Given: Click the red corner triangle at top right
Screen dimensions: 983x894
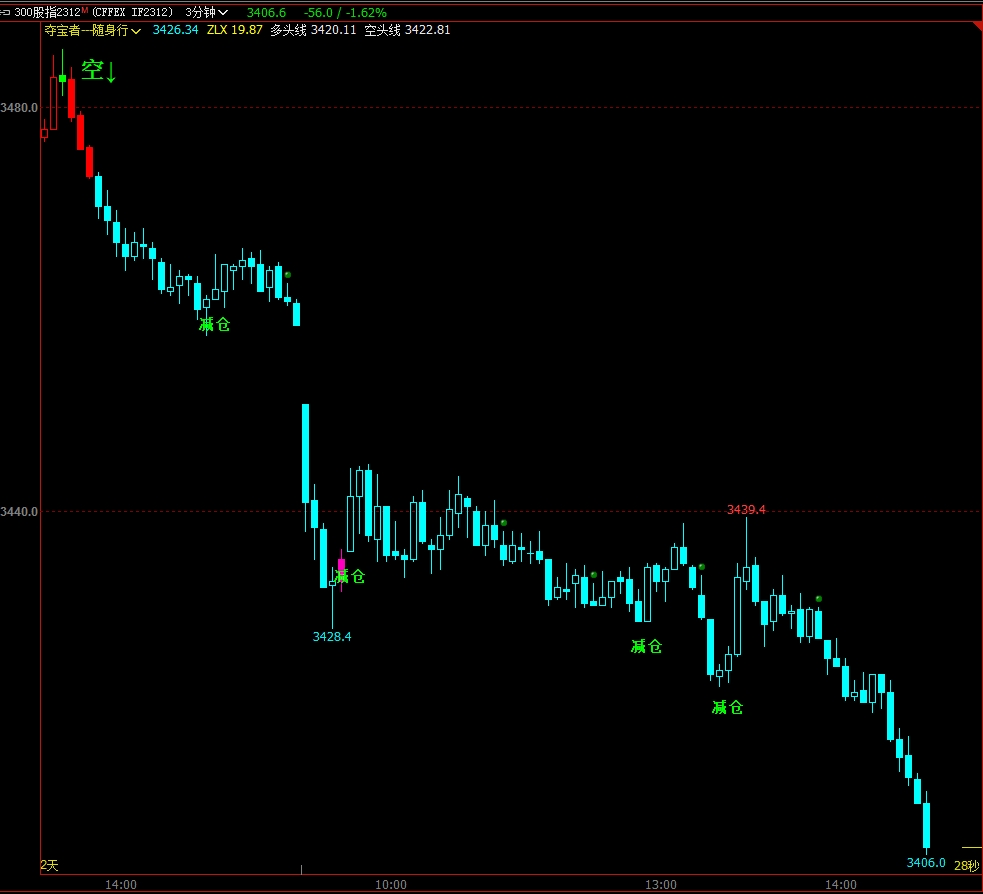Looking at the screenshot, I should pyautogui.click(x=976, y=27).
